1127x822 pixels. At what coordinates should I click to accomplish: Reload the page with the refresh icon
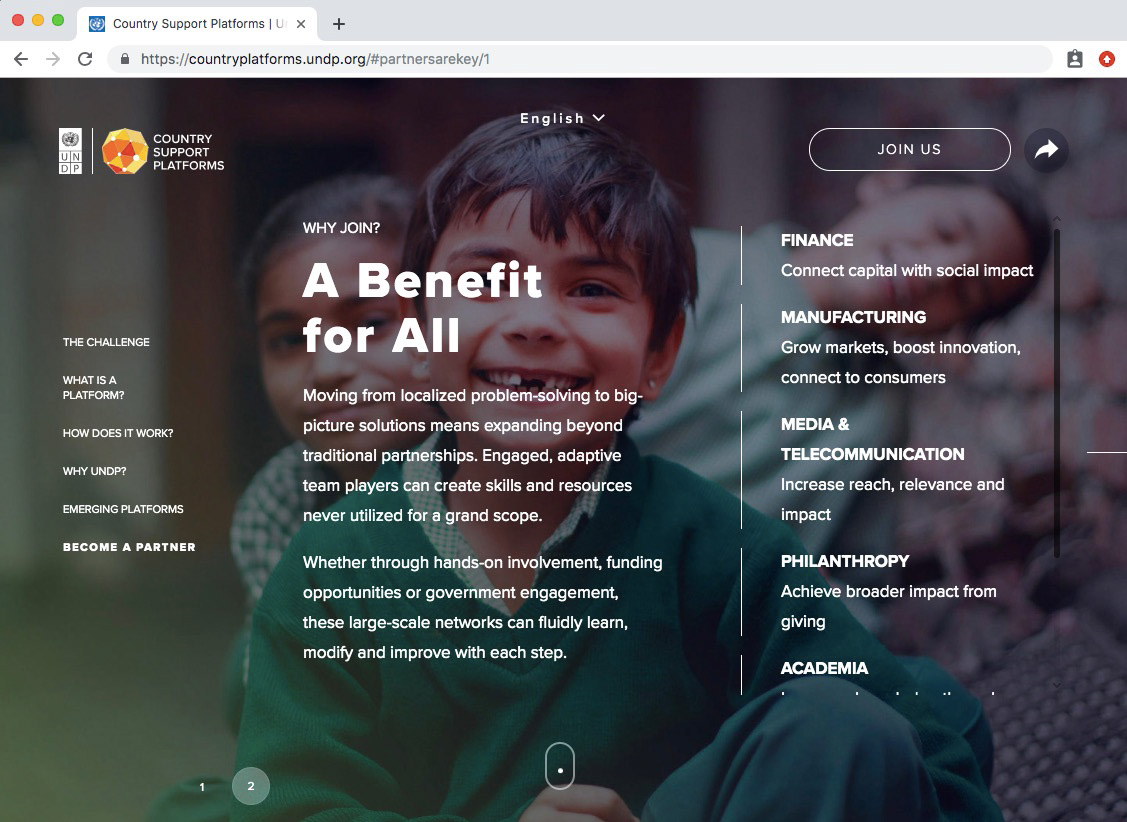point(85,59)
